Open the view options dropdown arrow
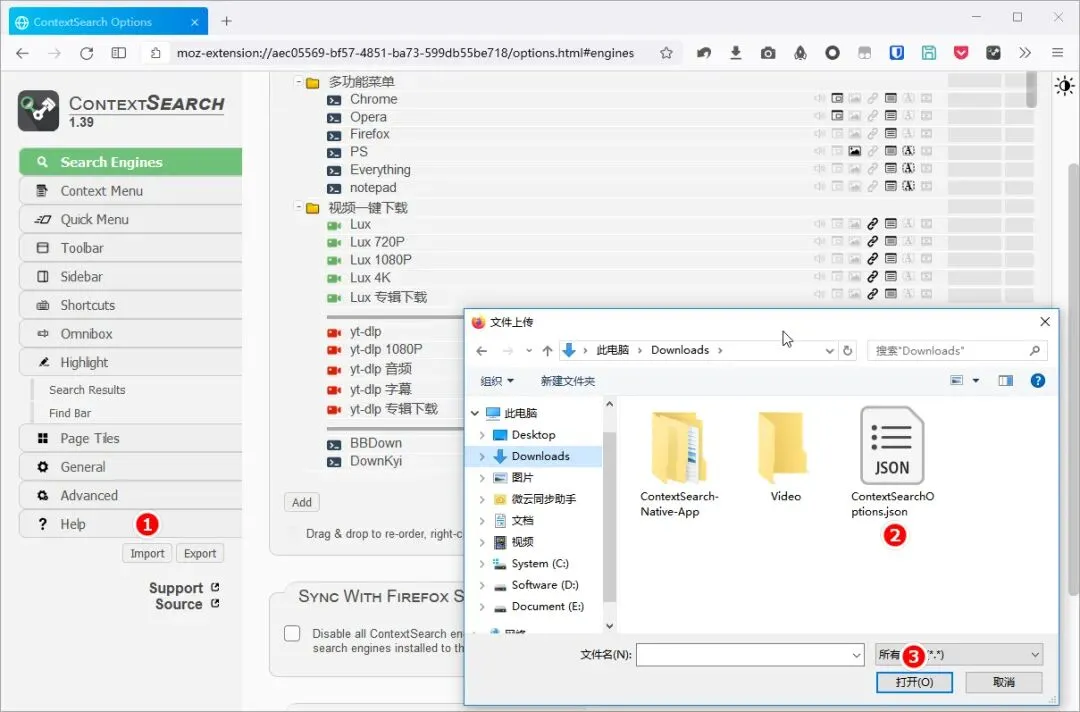 click(975, 381)
